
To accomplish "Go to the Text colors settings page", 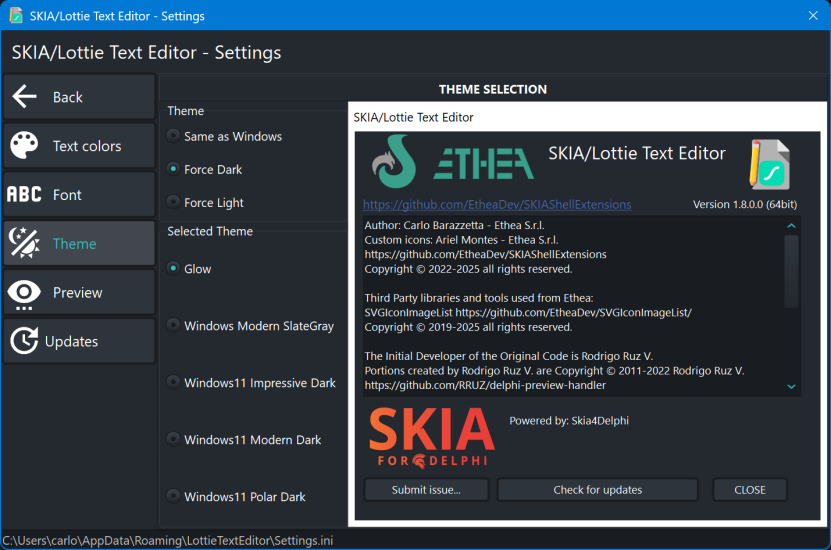I will (x=79, y=146).
